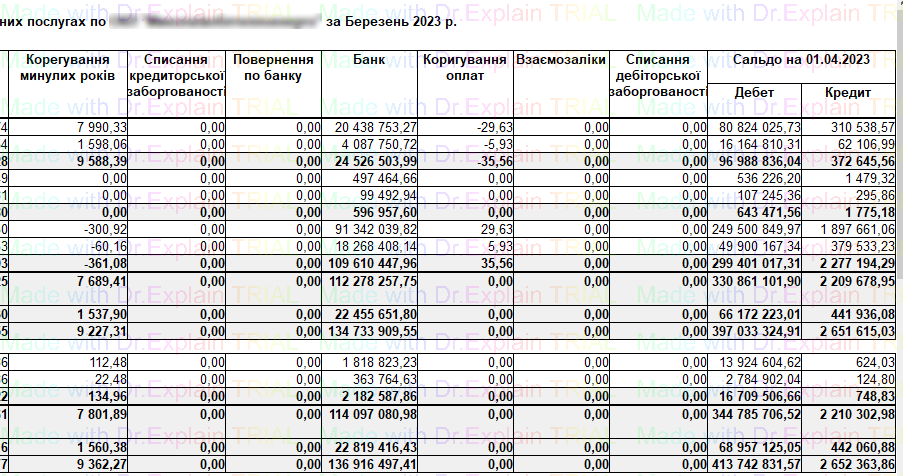The width and height of the screenshot is (903, 476).
Task: Click the "Взаємозаліки" column header
Action: click(x=560, y=60)
